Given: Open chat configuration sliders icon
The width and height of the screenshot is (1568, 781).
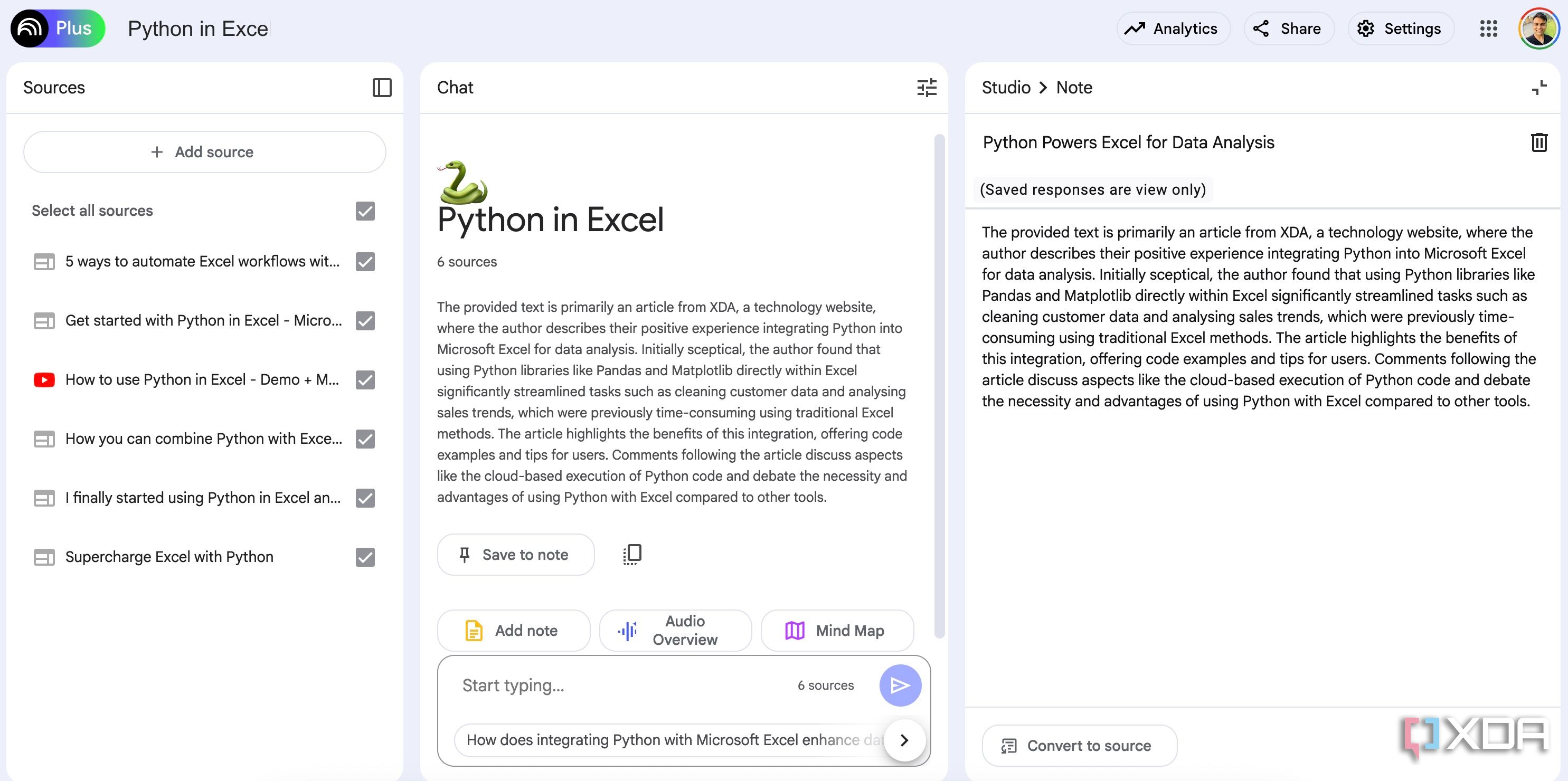Looking at the screenshot, I should [927, 88].
